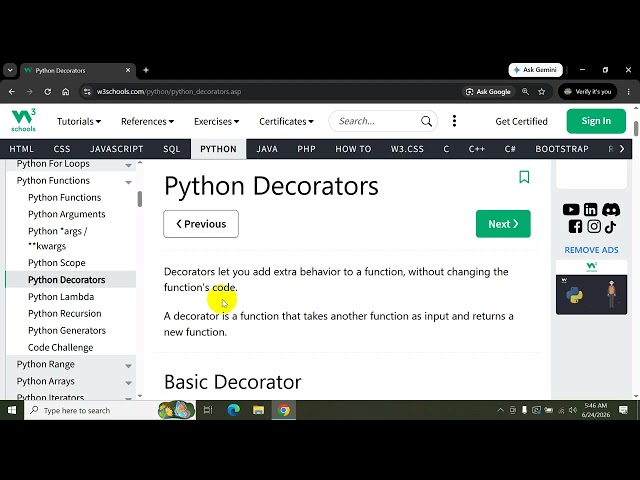Open the Windows Start menu
The height and width of the screenshot is (480, 640).
pos(12,410)
